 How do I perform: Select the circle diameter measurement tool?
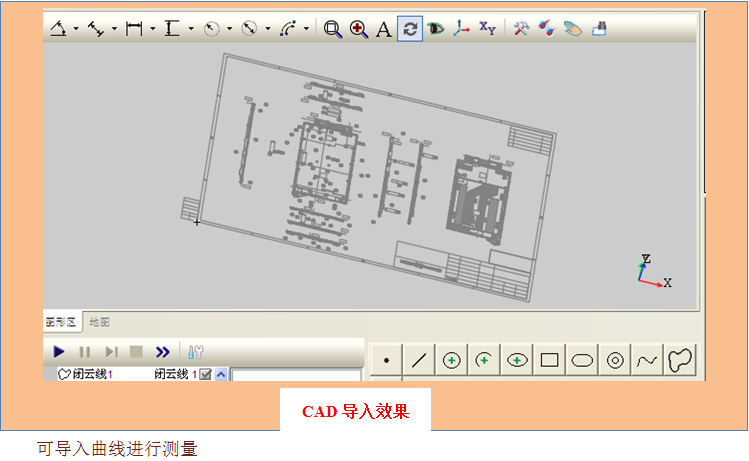[249, 29]
